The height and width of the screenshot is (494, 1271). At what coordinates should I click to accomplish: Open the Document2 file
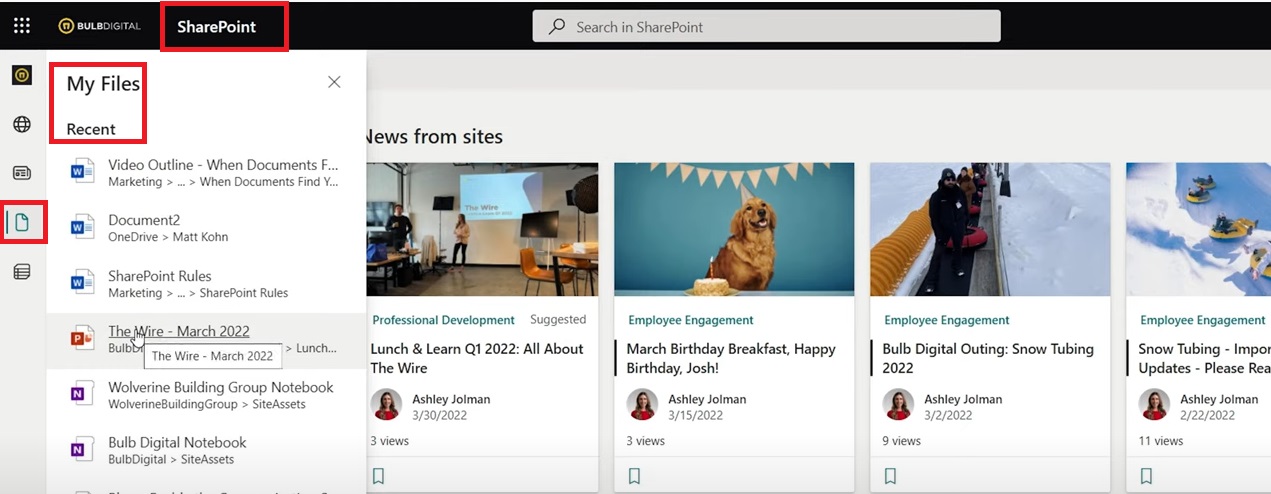(x=144, y=220)
